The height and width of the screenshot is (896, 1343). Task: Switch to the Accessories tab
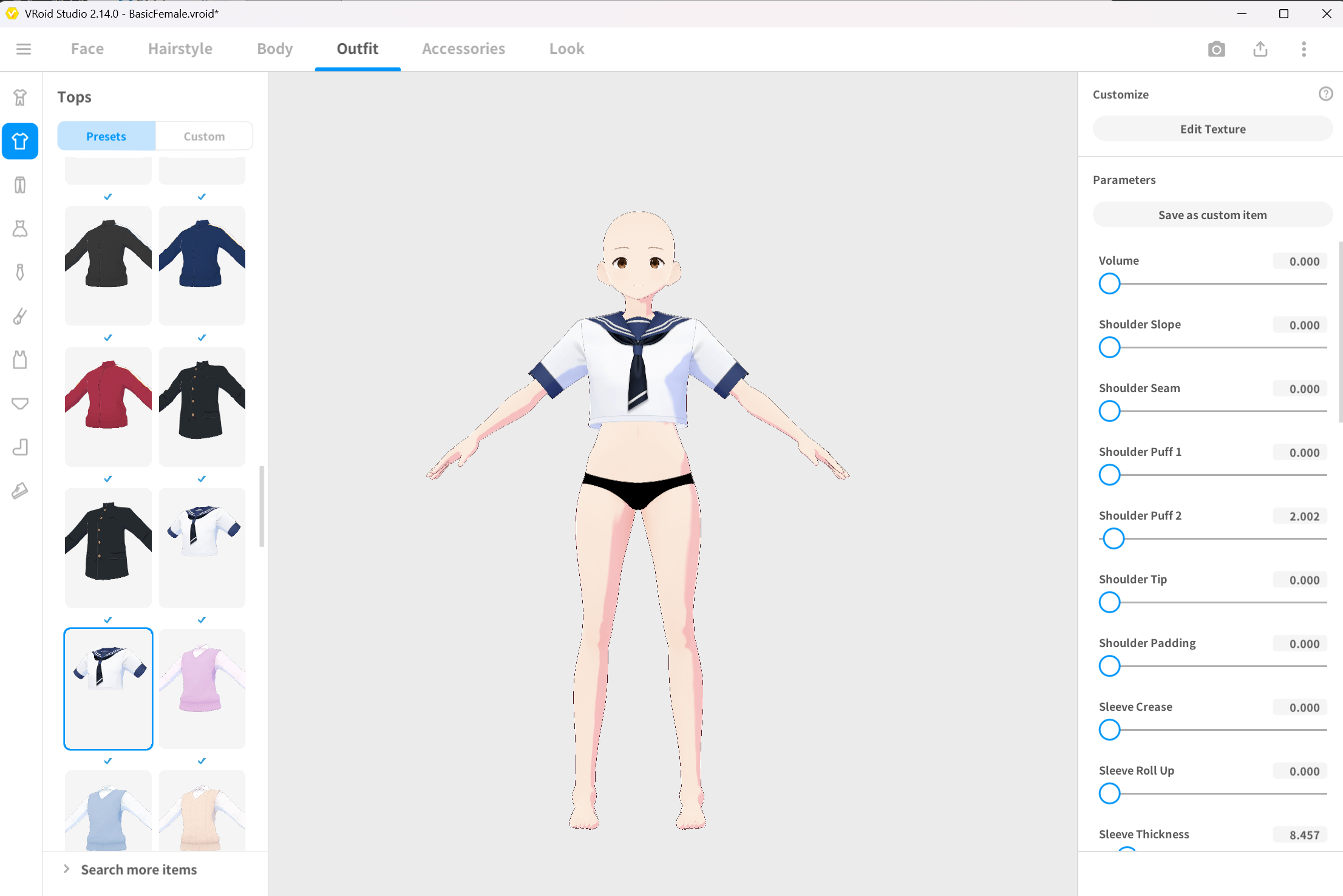(464, 49)
